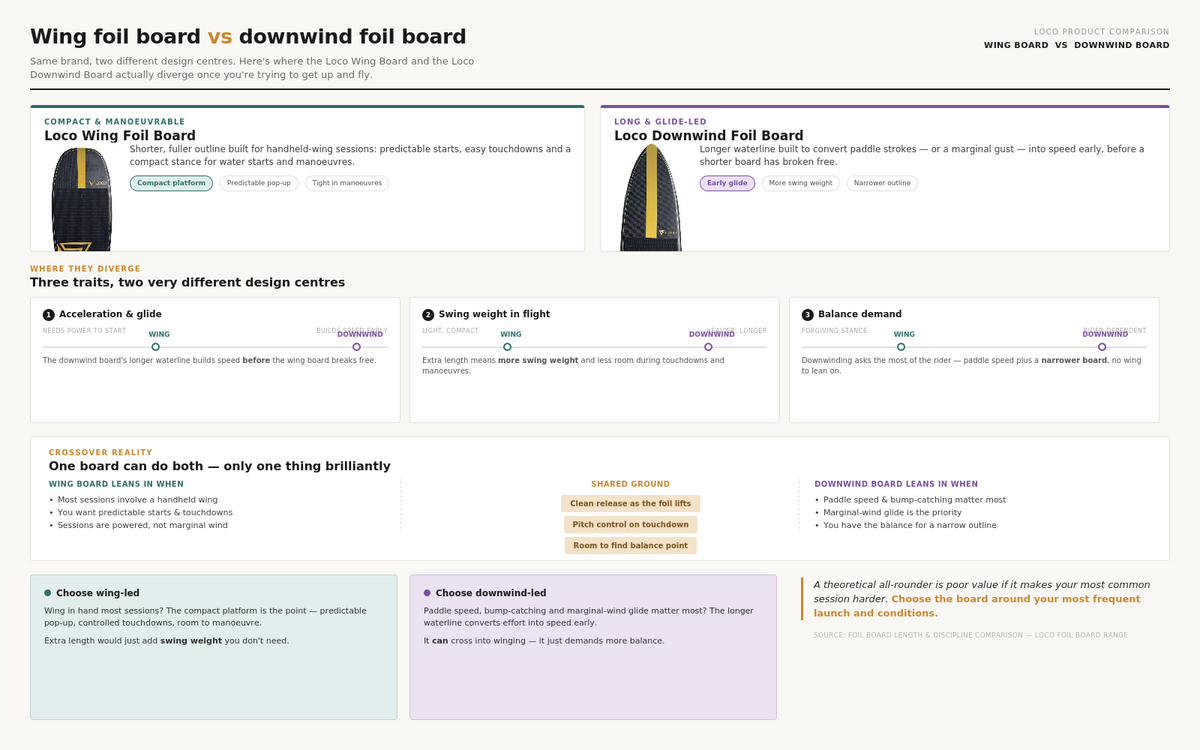Click the 'Wing Board vs Downwind Board' header text

tap(1076, 45)
